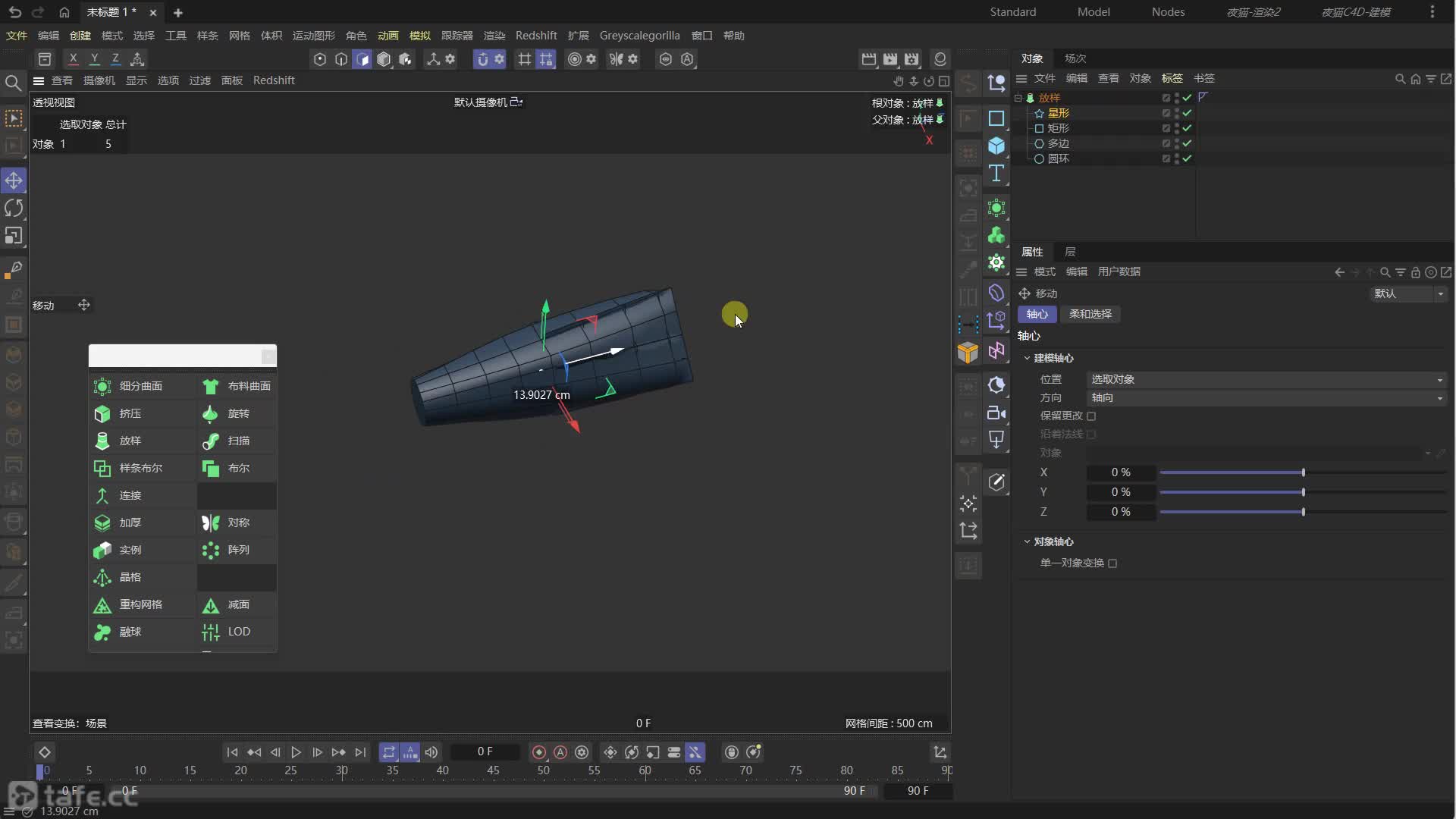
Task: Toggle Y axis lock in top toolbar
Action: point(94,58)
